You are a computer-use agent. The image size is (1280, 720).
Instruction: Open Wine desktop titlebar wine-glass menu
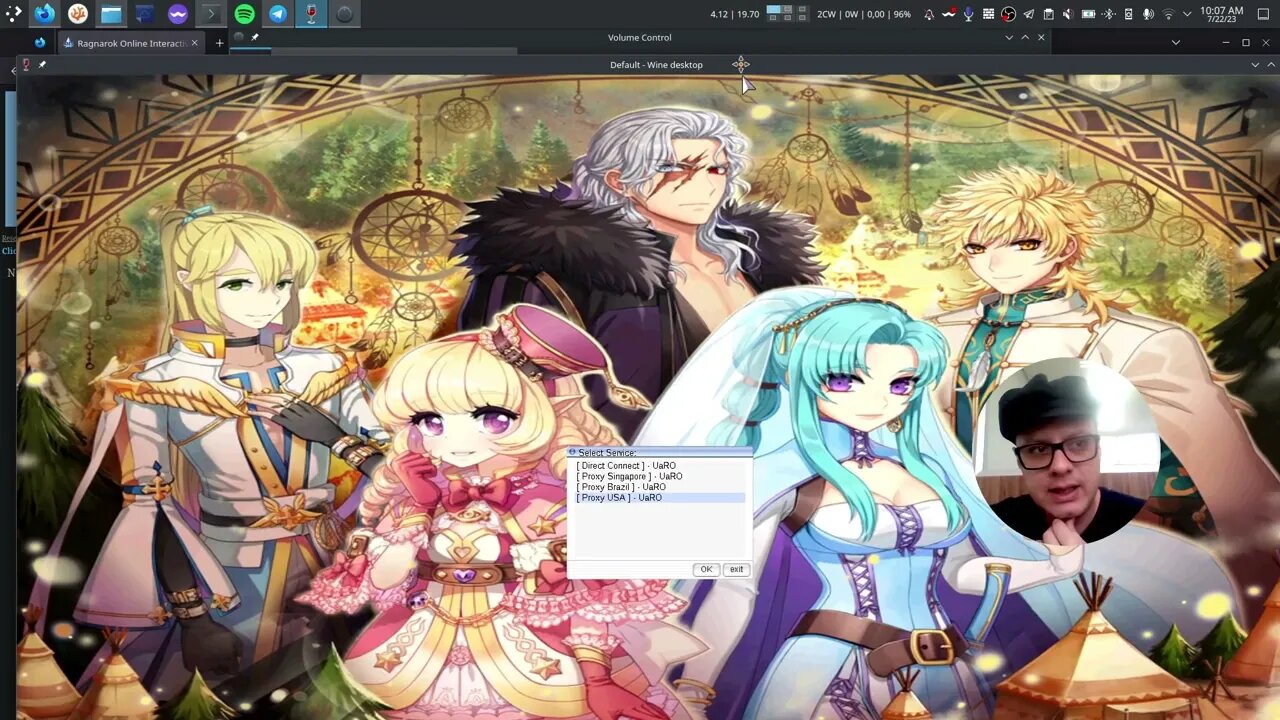26,64
